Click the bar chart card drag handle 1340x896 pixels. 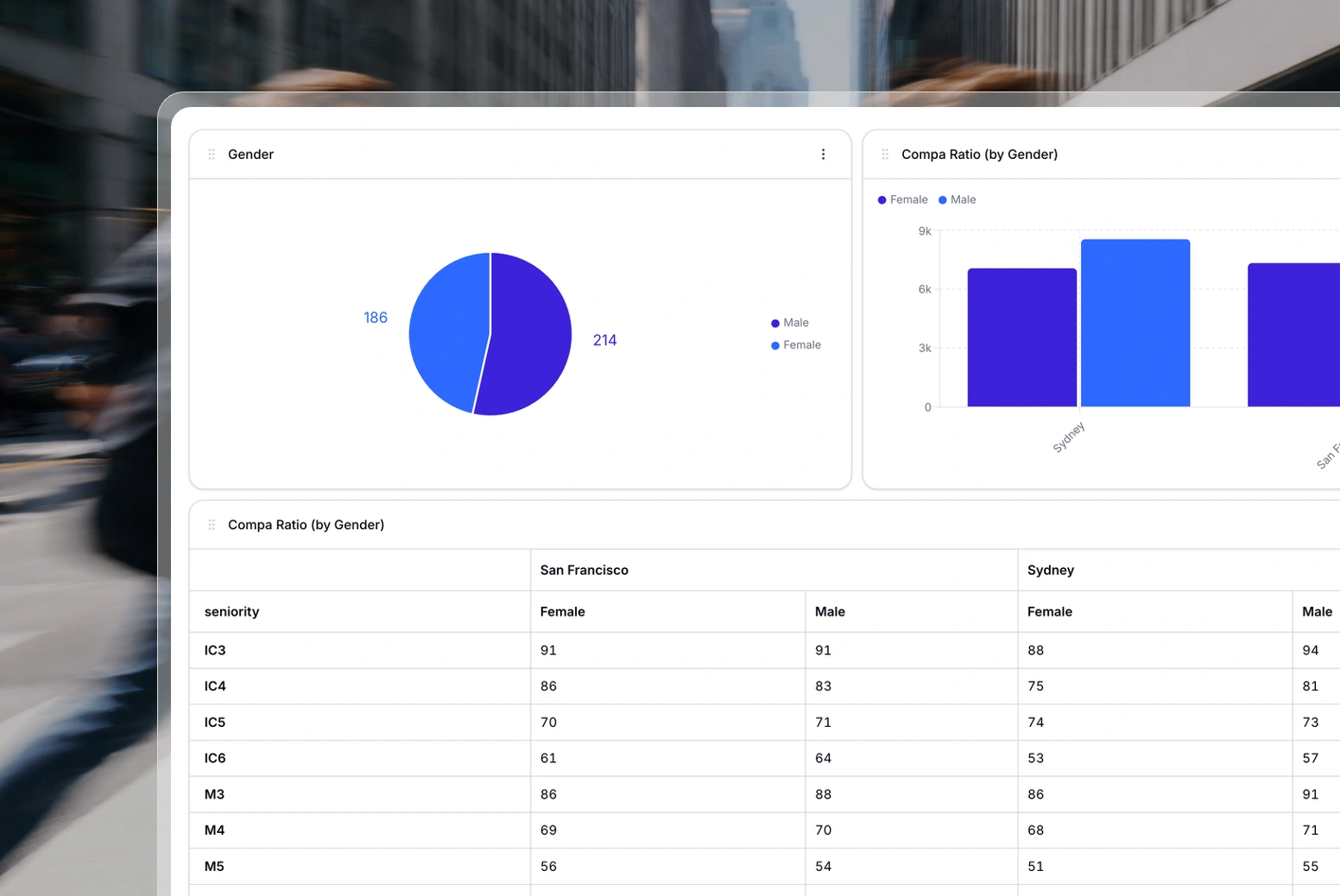(x=885, y=155)
